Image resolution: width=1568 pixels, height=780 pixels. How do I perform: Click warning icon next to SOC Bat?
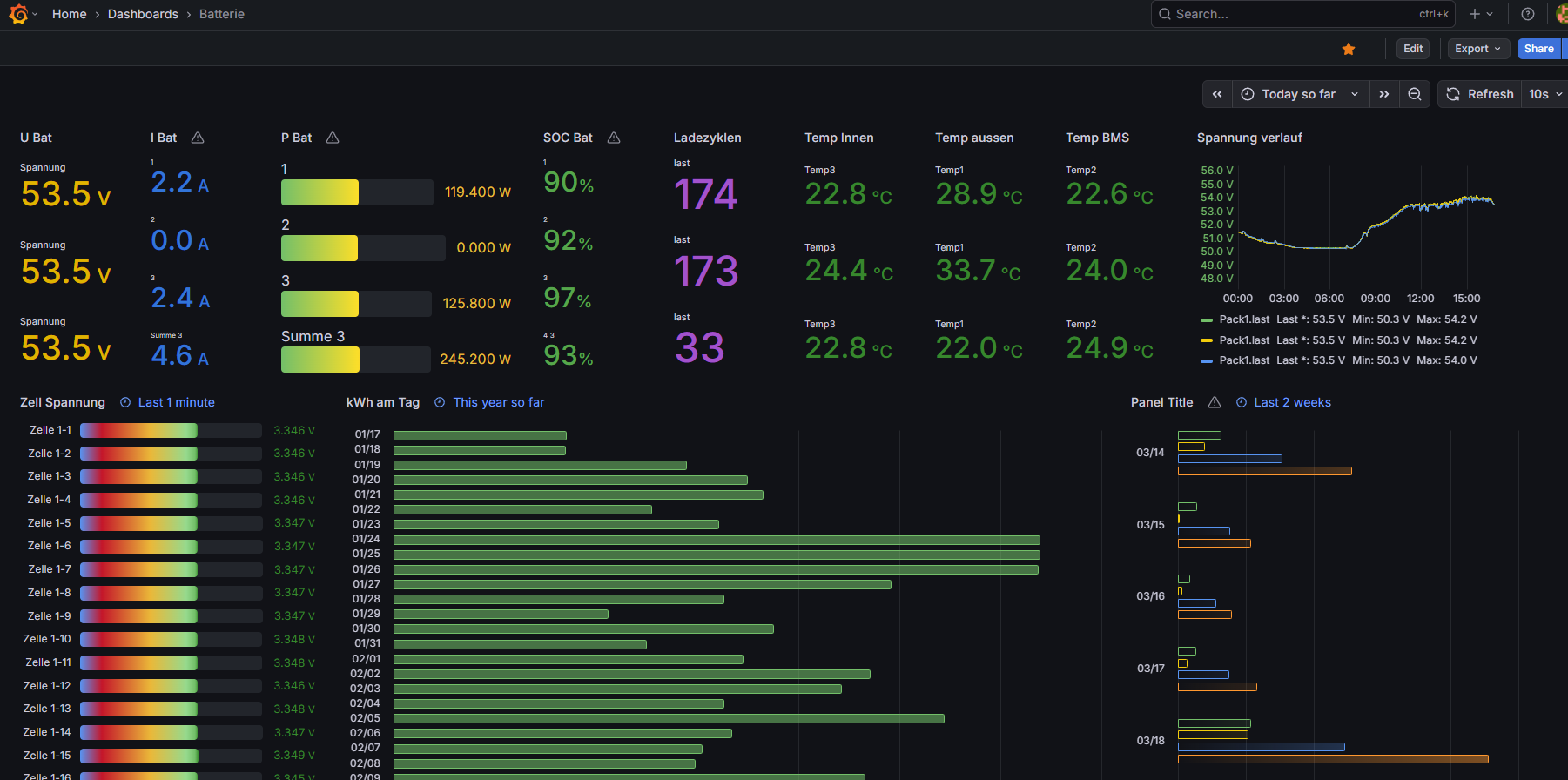click(x=614, y=138)
